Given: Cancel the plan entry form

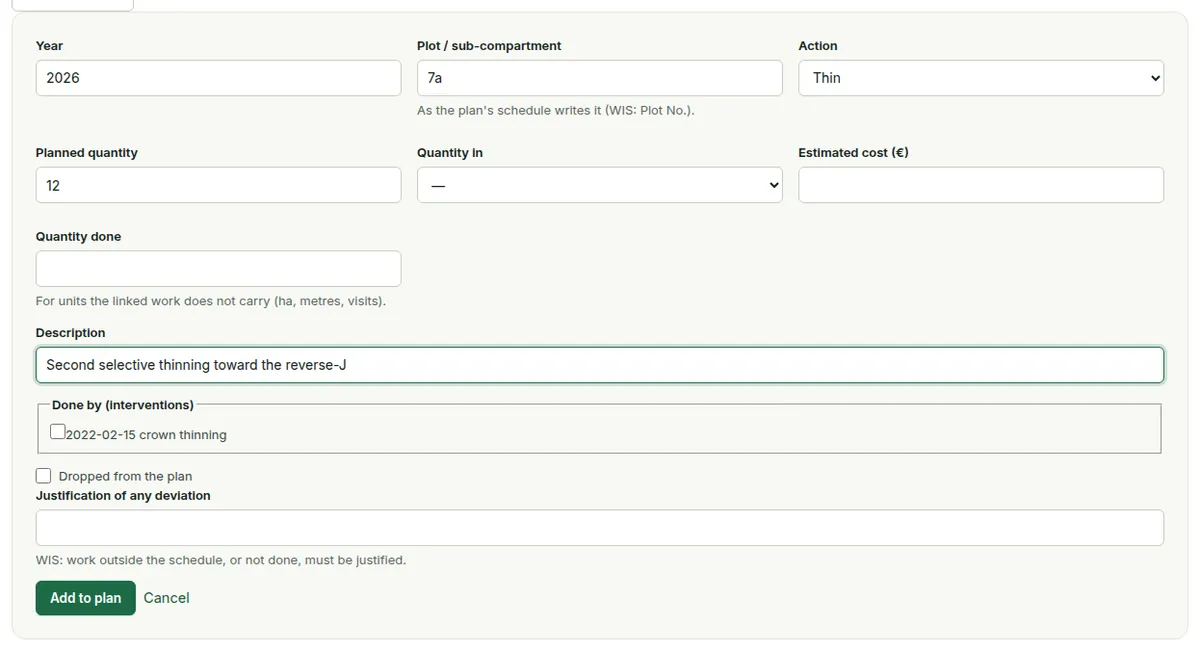Looking at the screenshot, I should tap(166, 598).
